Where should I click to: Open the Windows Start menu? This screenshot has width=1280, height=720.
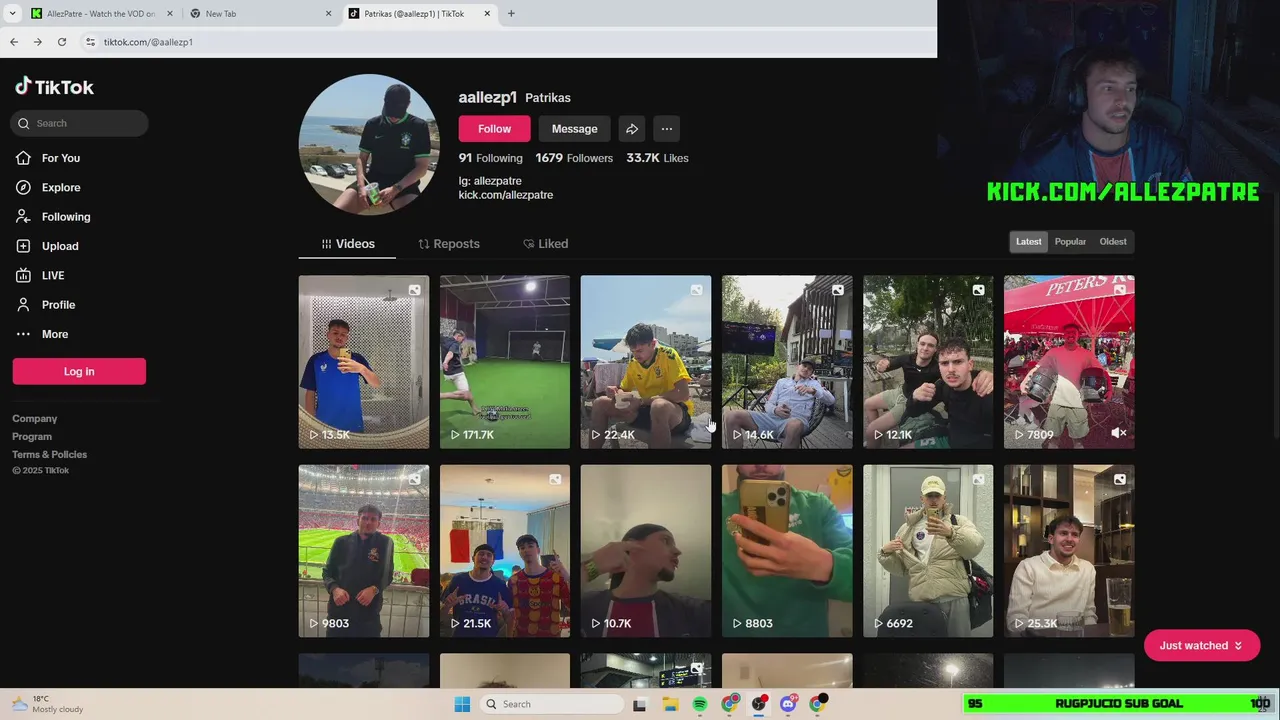click(x=462, y=704)
